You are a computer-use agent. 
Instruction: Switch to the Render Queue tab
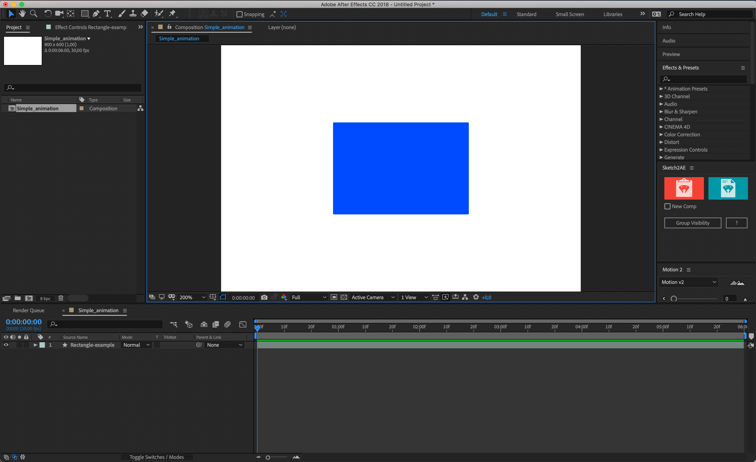(28, 311)
